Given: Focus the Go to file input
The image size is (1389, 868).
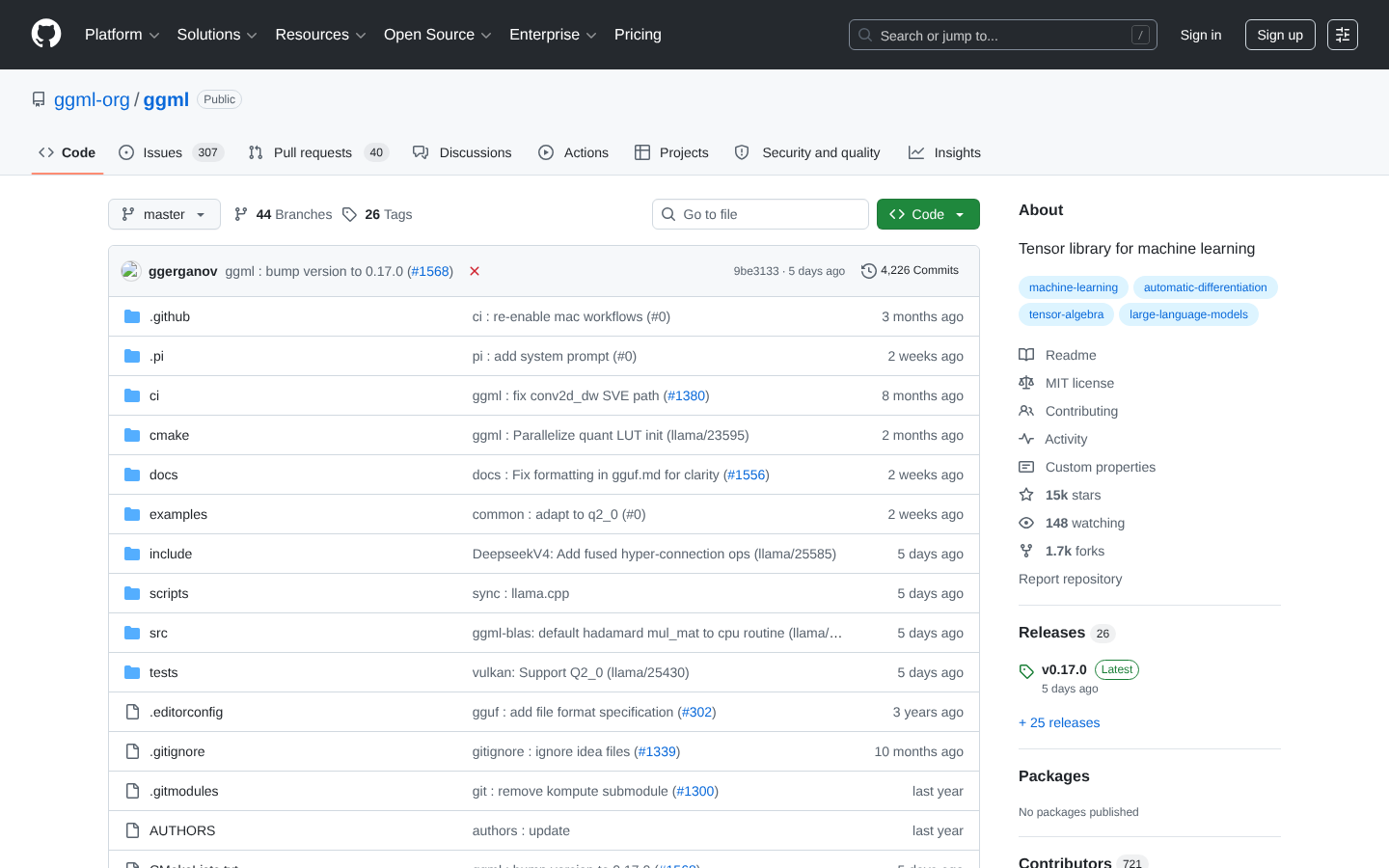Looking at the screenshot, I should pos(760,214).
